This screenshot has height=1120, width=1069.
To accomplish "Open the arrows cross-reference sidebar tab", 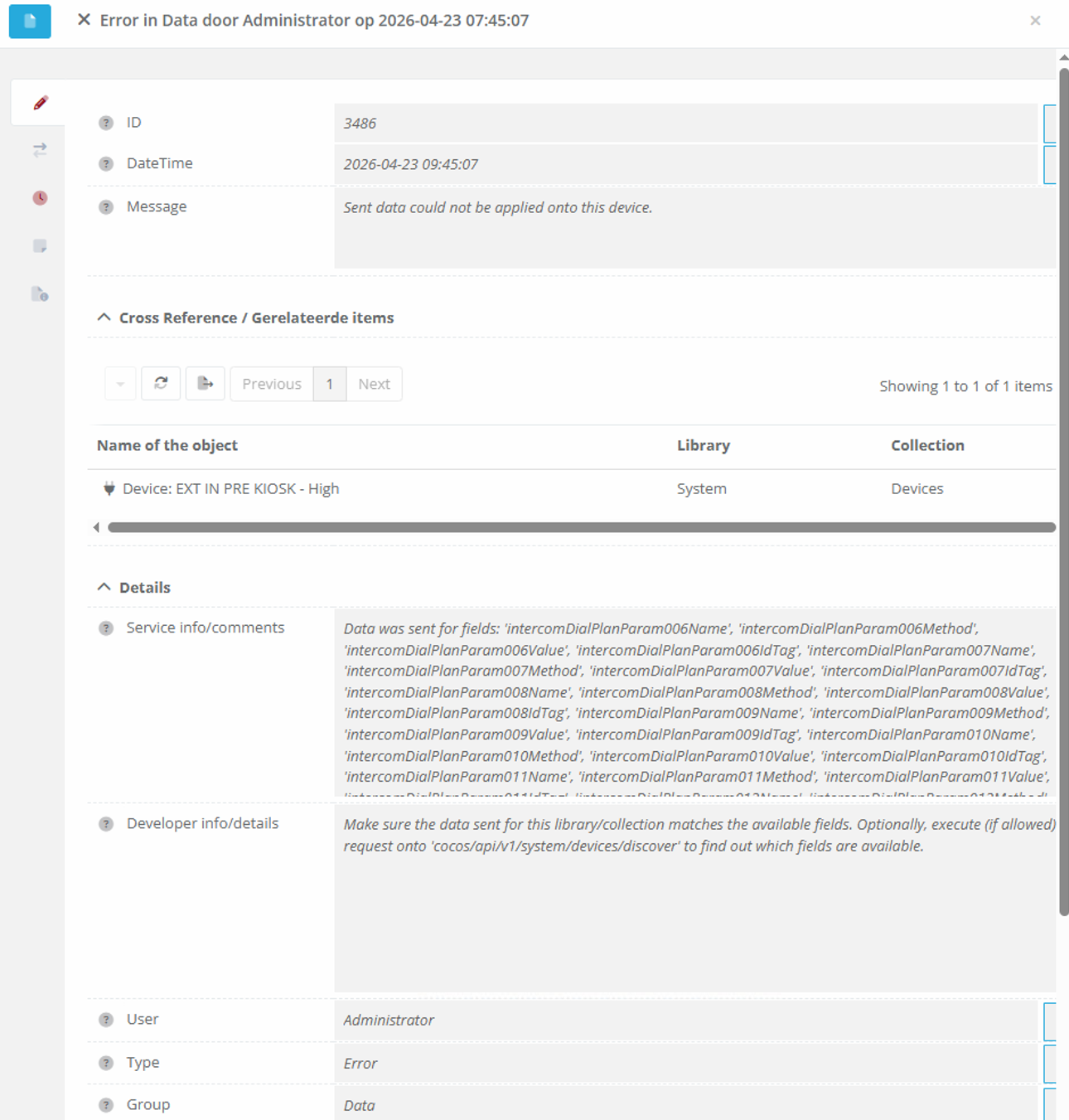I will pos(40,150).
